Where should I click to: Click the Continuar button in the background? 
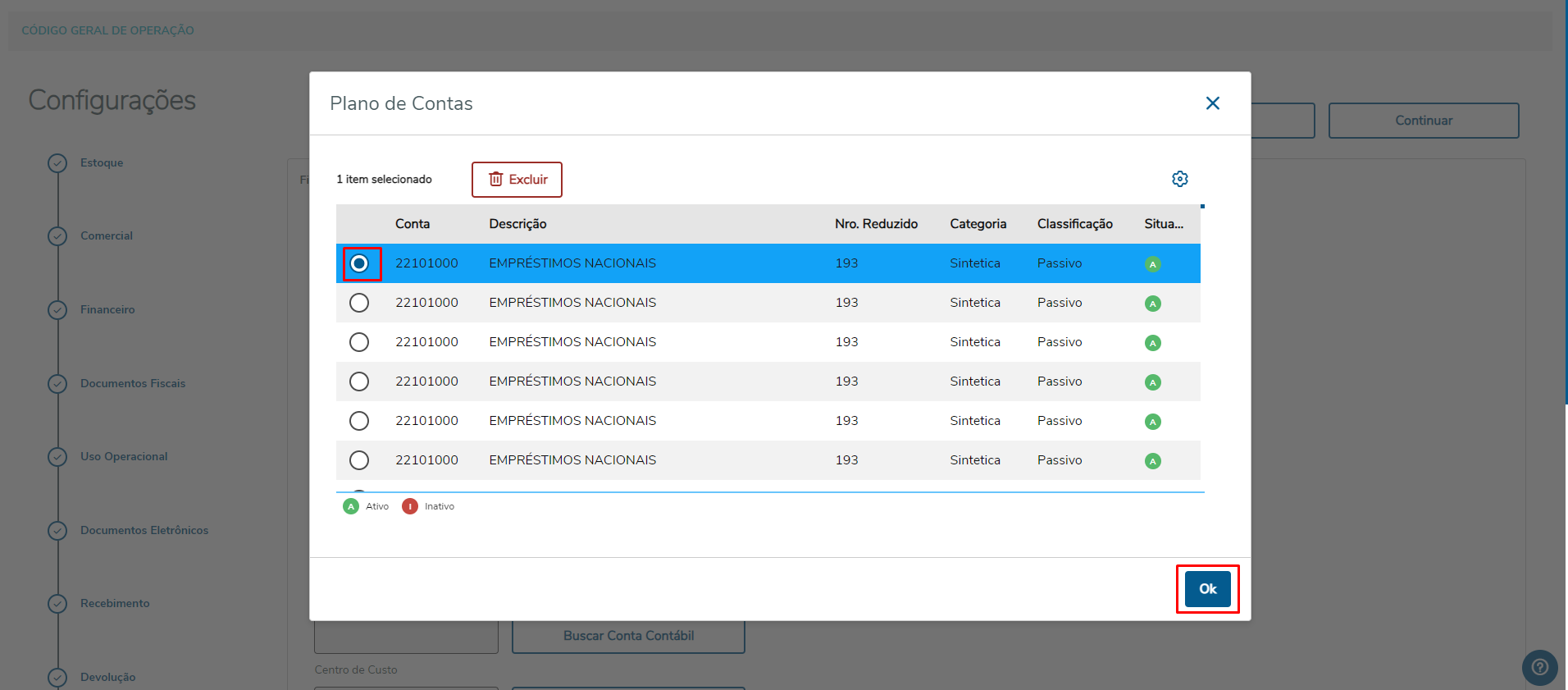coord(1424,121)
